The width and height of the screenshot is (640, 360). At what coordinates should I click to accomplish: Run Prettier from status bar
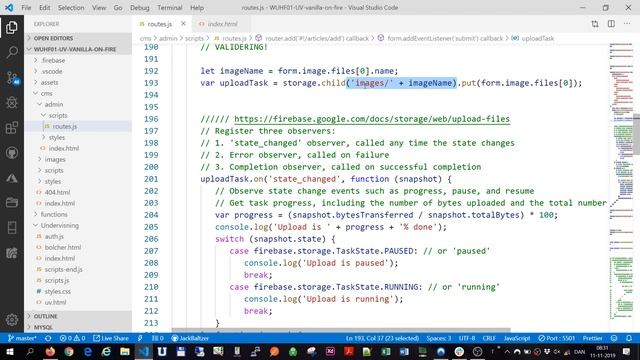click(593, 338)
